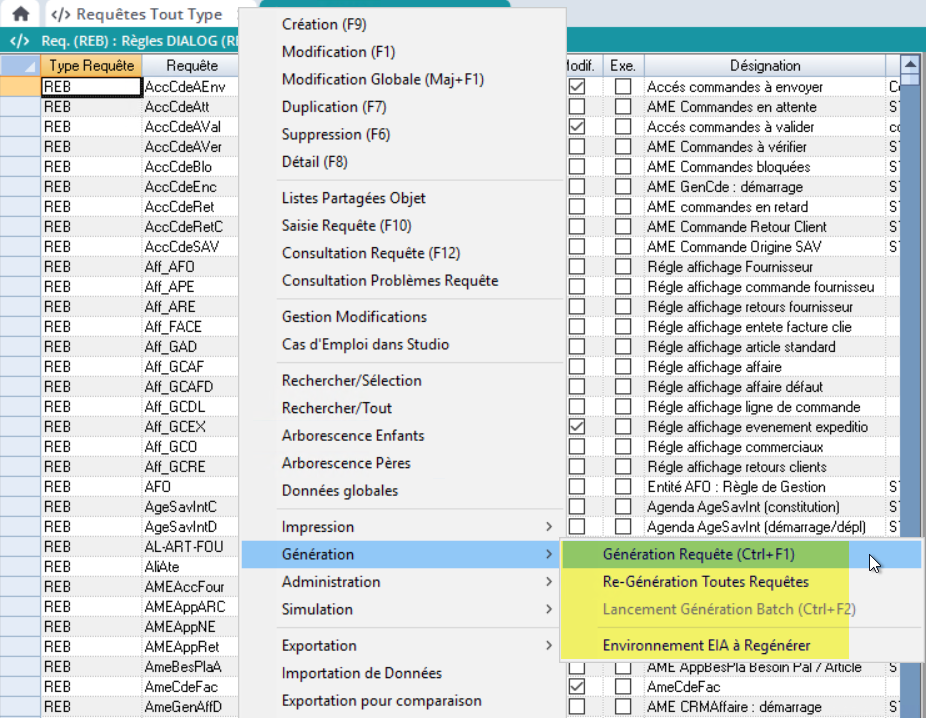Choose Duplication (F7) from context menu
926x718 pixels.
click(333, 107)
